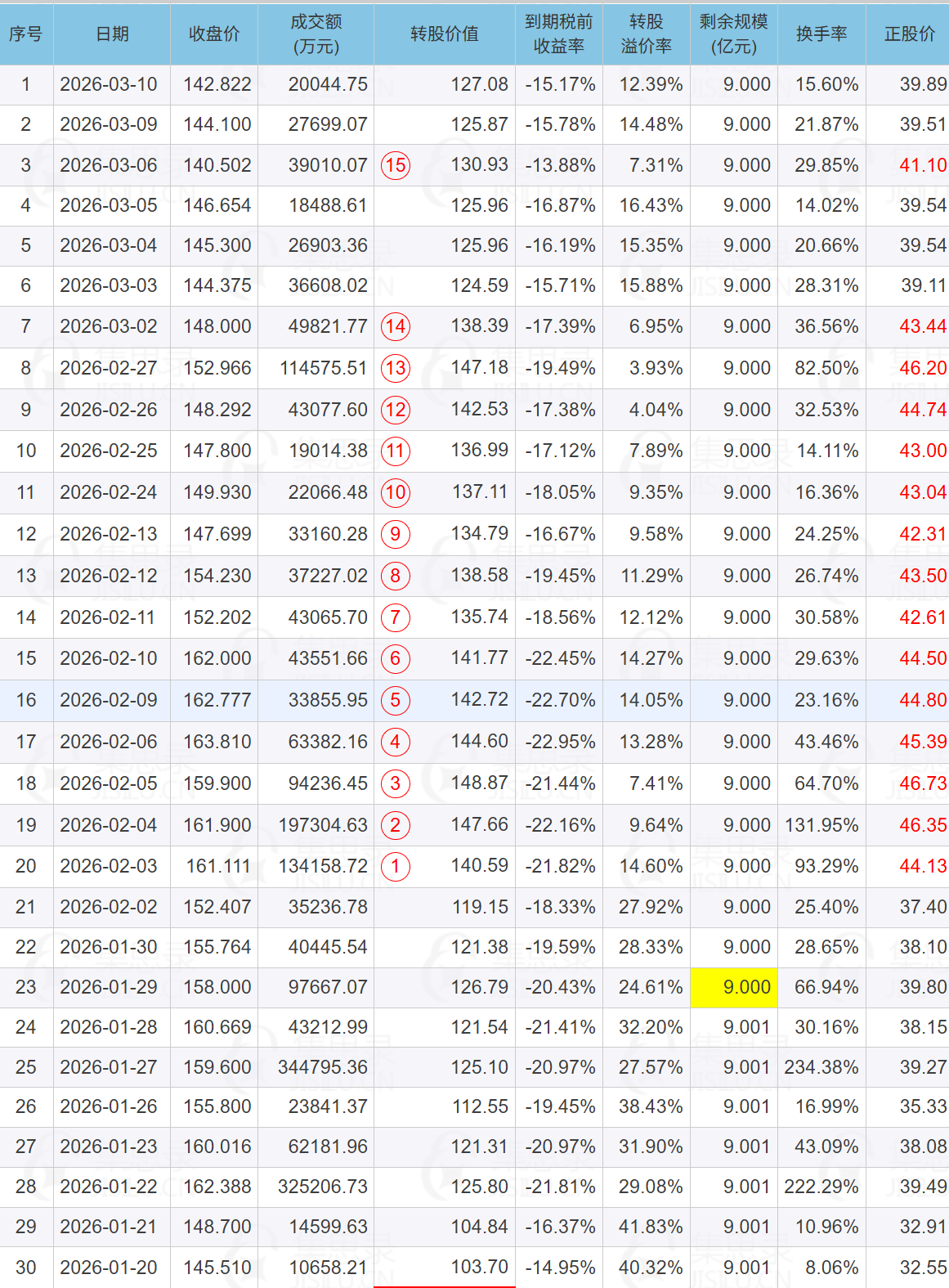
Task: Click the yellow highlighted 9.000 cell
Action: click(x=734, y=987)
